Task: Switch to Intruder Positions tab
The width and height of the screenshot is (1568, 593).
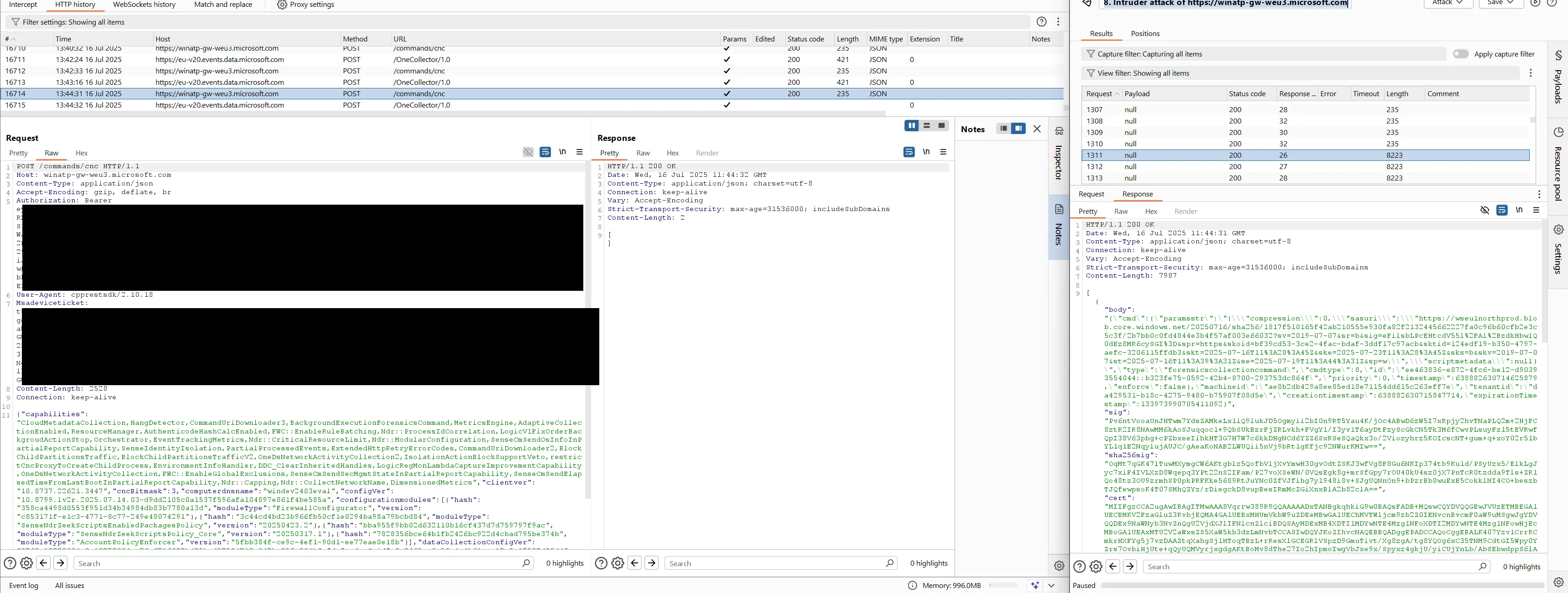Action: pos(1144,33)
